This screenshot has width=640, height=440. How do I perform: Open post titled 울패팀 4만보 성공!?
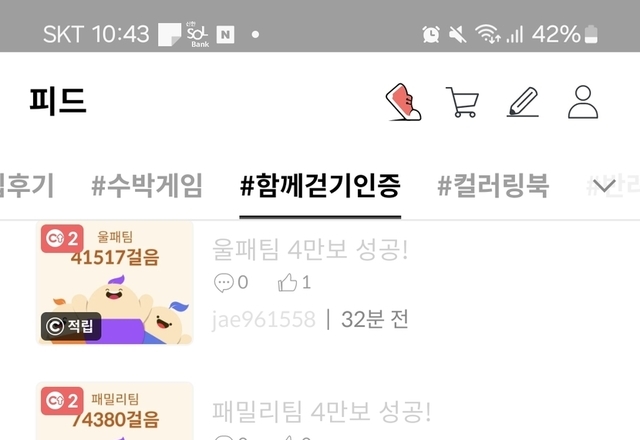tap(310, 249)
